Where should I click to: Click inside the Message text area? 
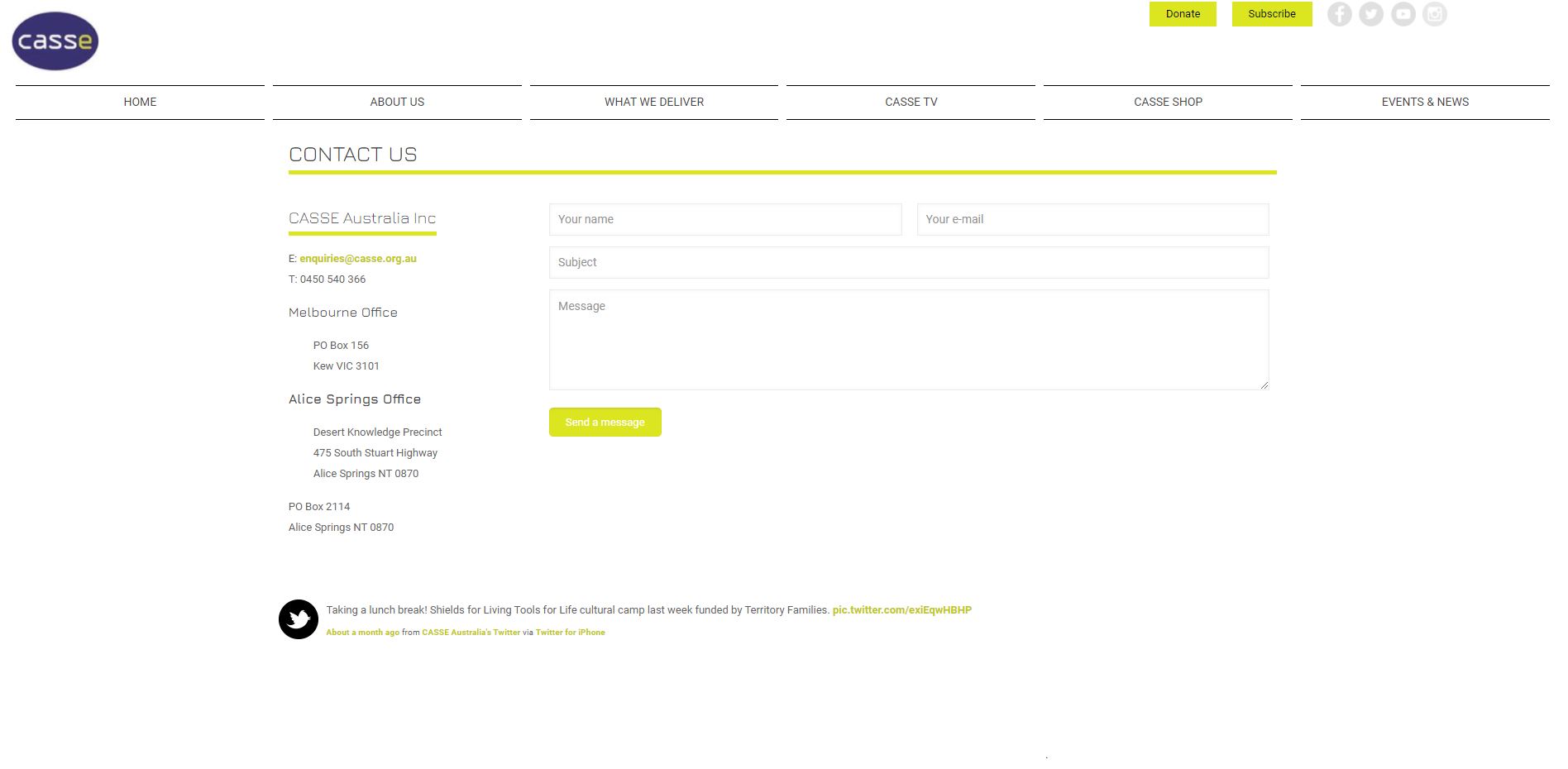[909, 340]
